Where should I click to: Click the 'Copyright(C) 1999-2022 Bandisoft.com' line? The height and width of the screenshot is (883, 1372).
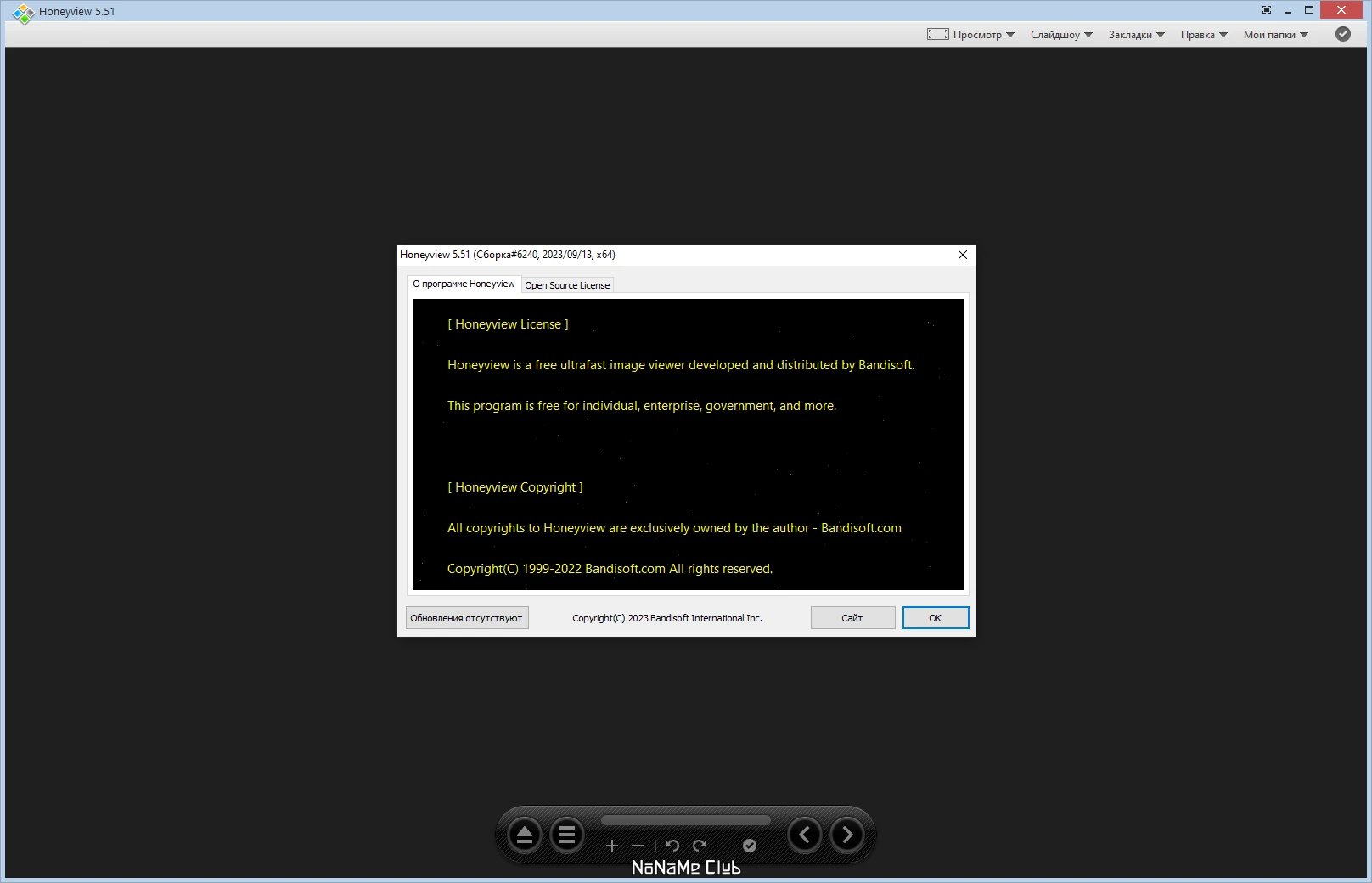pyautogui.click(x=610, y=569)
